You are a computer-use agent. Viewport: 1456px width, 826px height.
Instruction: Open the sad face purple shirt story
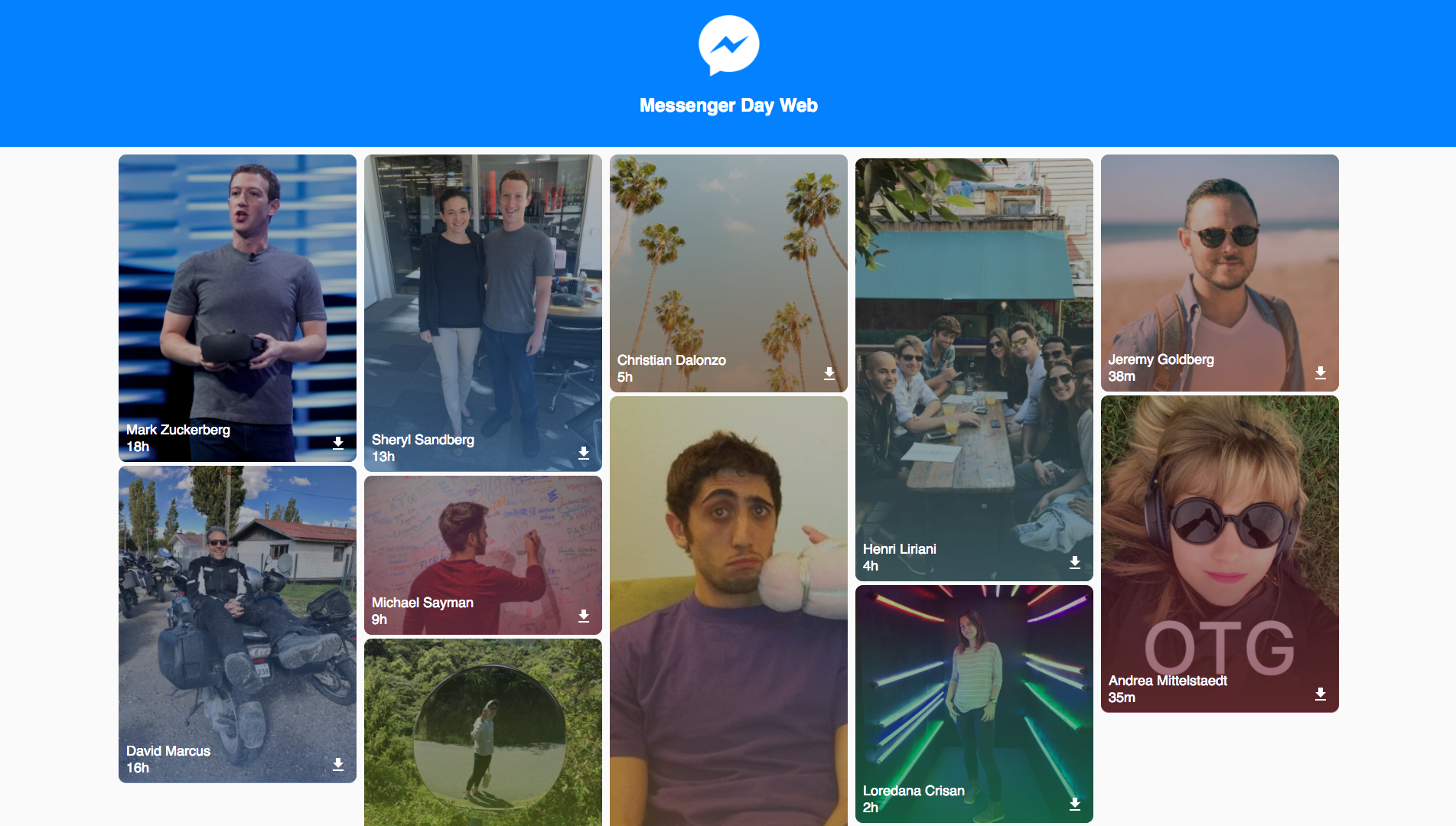coord(728,611)
